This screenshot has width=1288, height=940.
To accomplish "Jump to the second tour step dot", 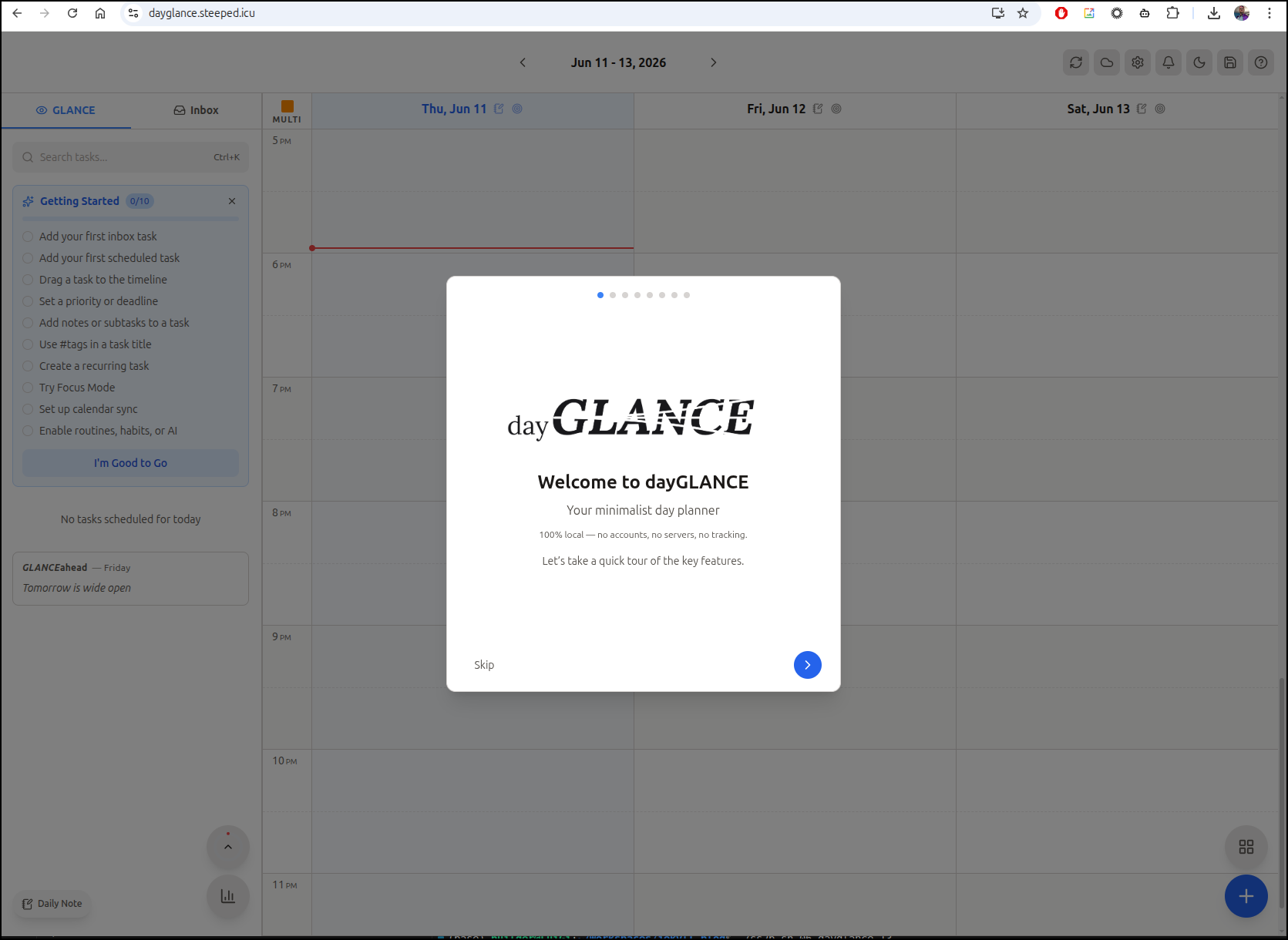I will [613, 295].
